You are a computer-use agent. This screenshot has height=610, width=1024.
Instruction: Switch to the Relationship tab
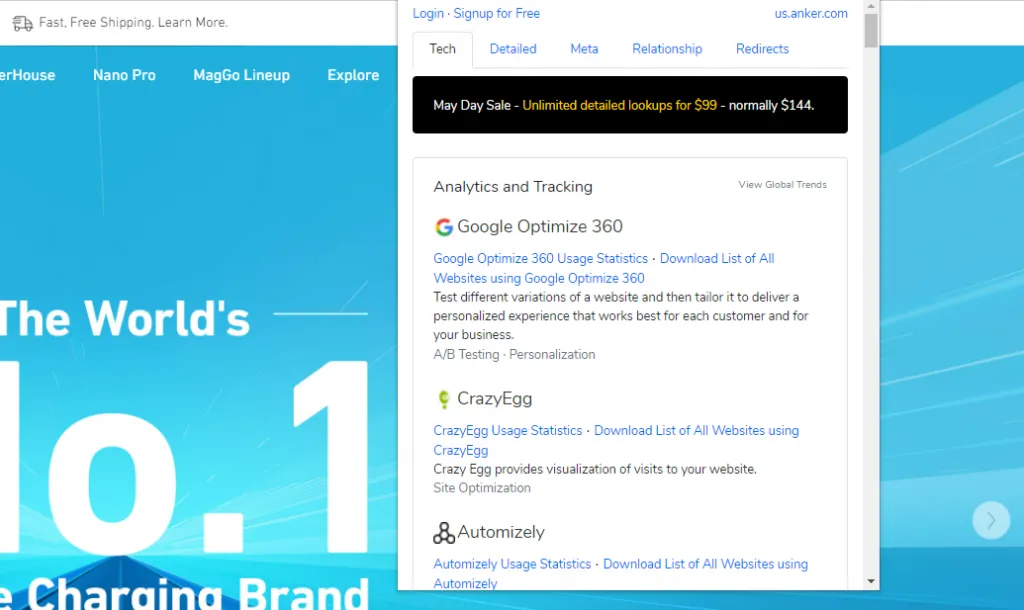click(667, 49)
